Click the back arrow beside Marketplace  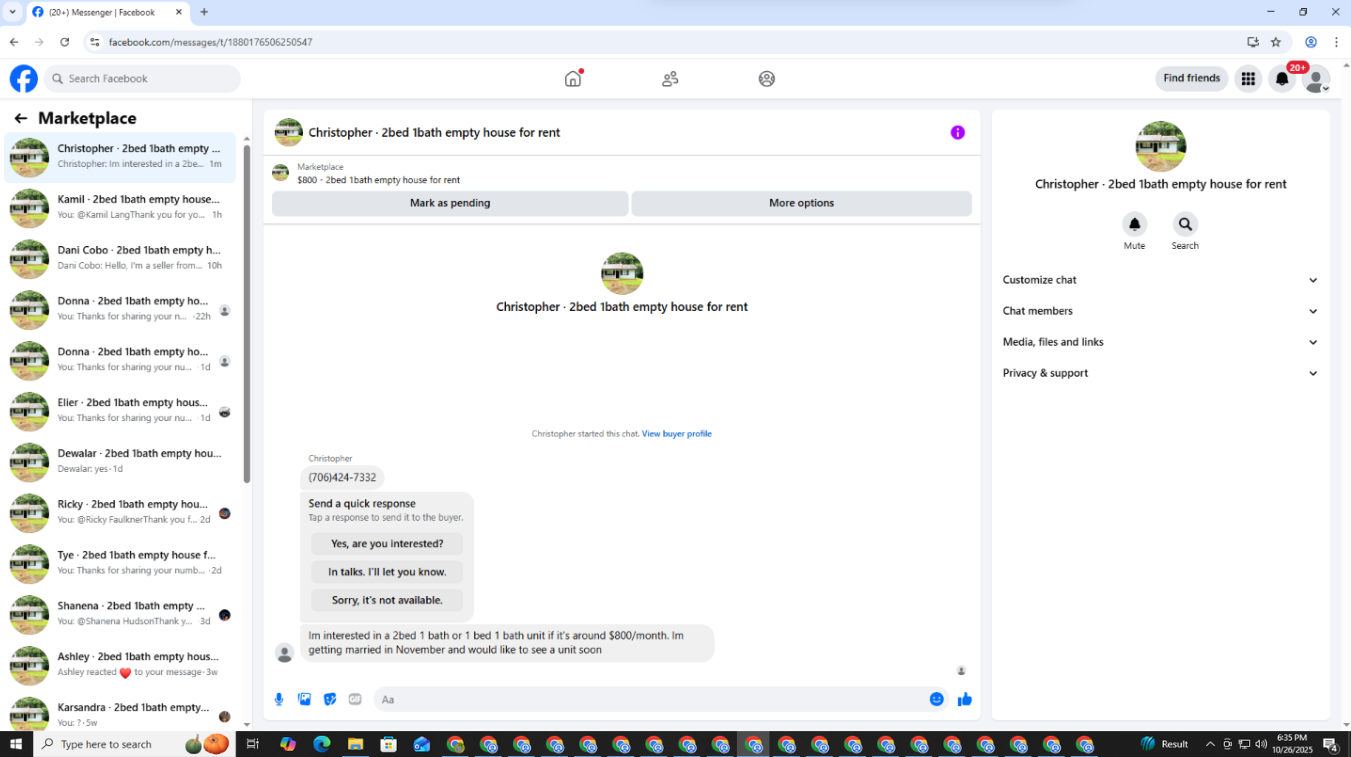(21, 118)
